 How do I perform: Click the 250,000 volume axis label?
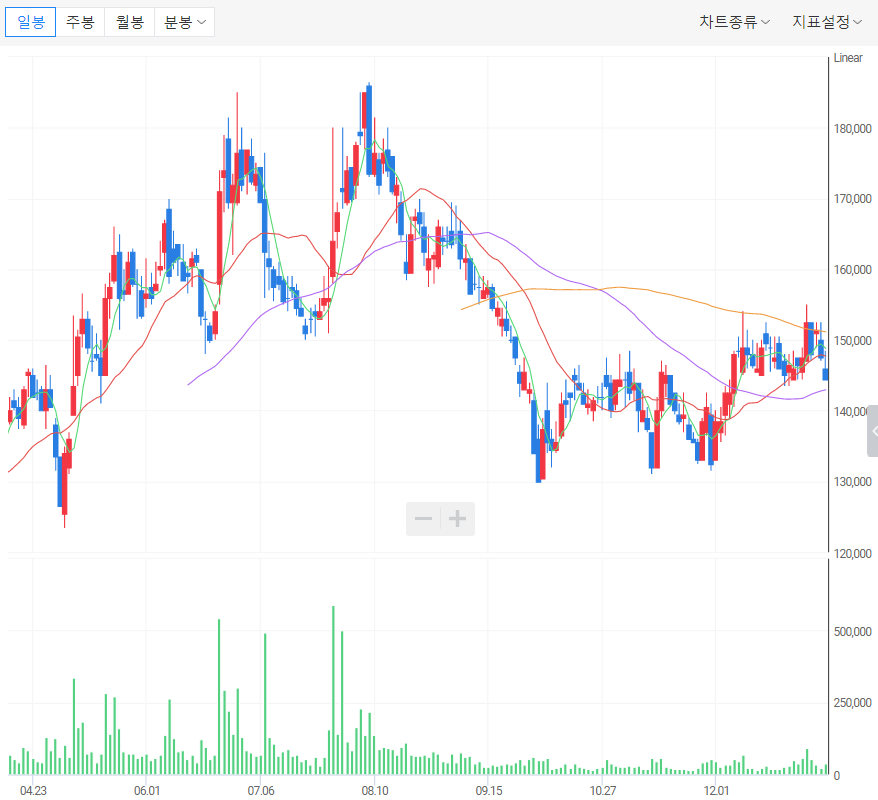click(x=852, y=703)
